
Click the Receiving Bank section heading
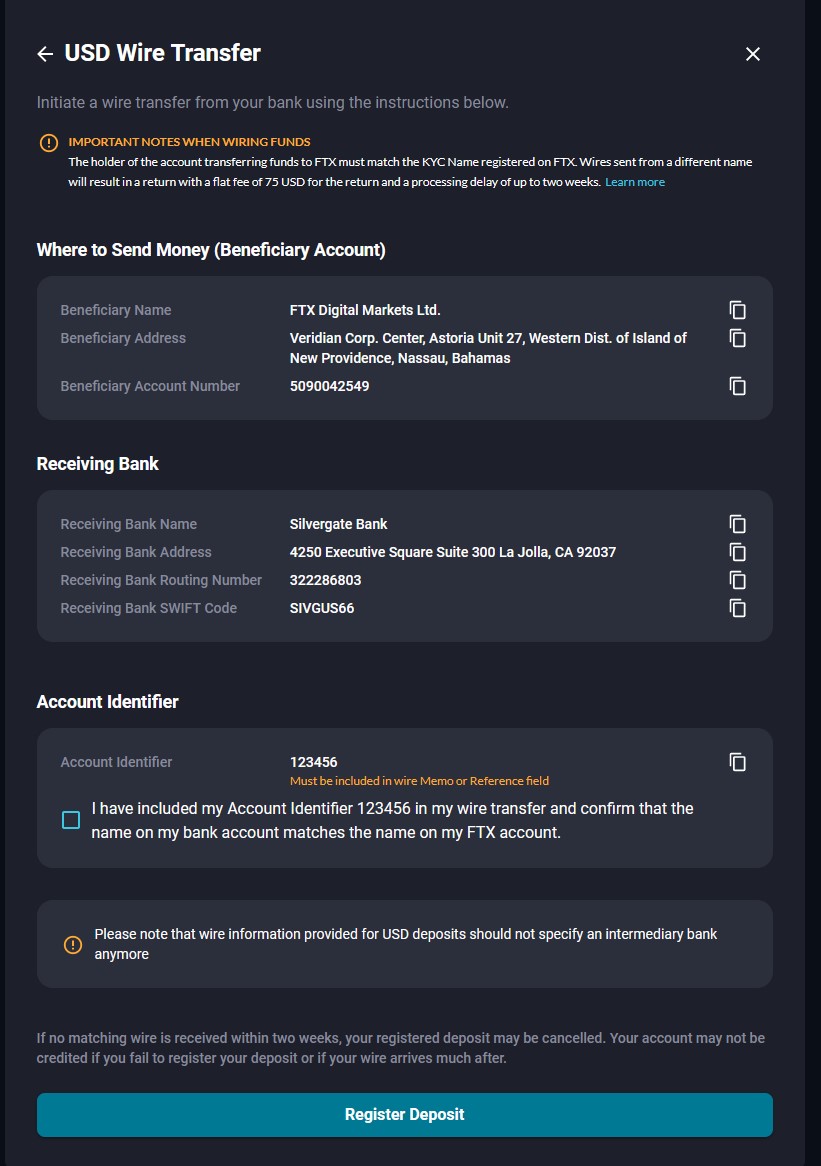tap(97, 464)
